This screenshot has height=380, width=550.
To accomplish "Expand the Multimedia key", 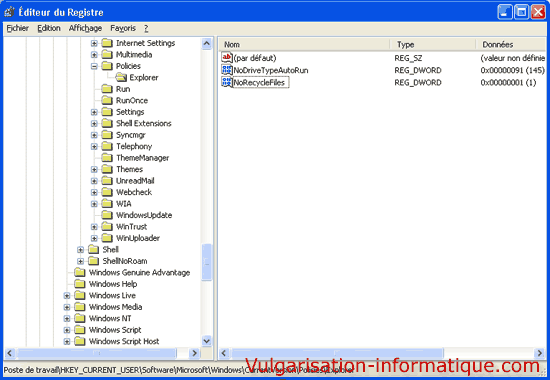I will 94,55.
